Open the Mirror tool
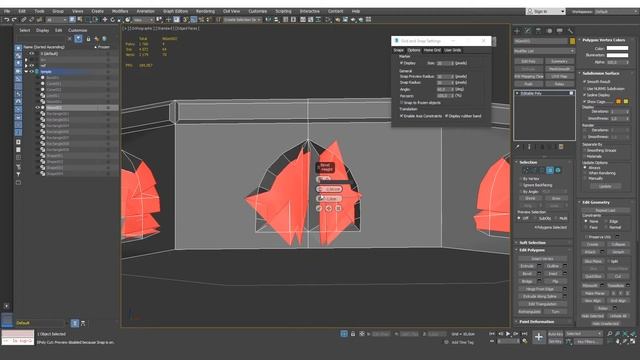Viewport: 640px width, 360px height. [x=268, y=20]
